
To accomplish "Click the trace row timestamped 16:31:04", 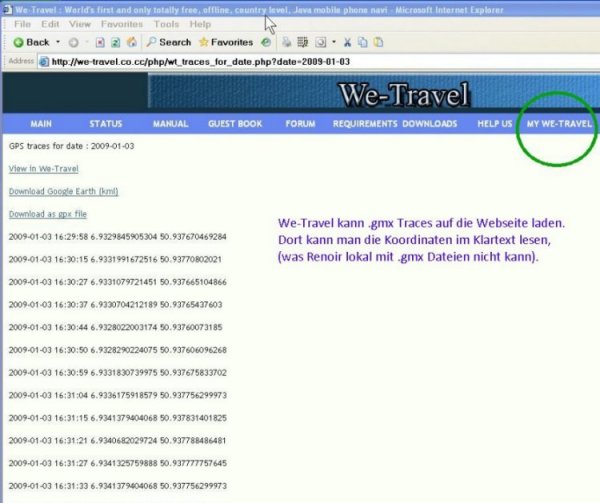I will [118, 395].
